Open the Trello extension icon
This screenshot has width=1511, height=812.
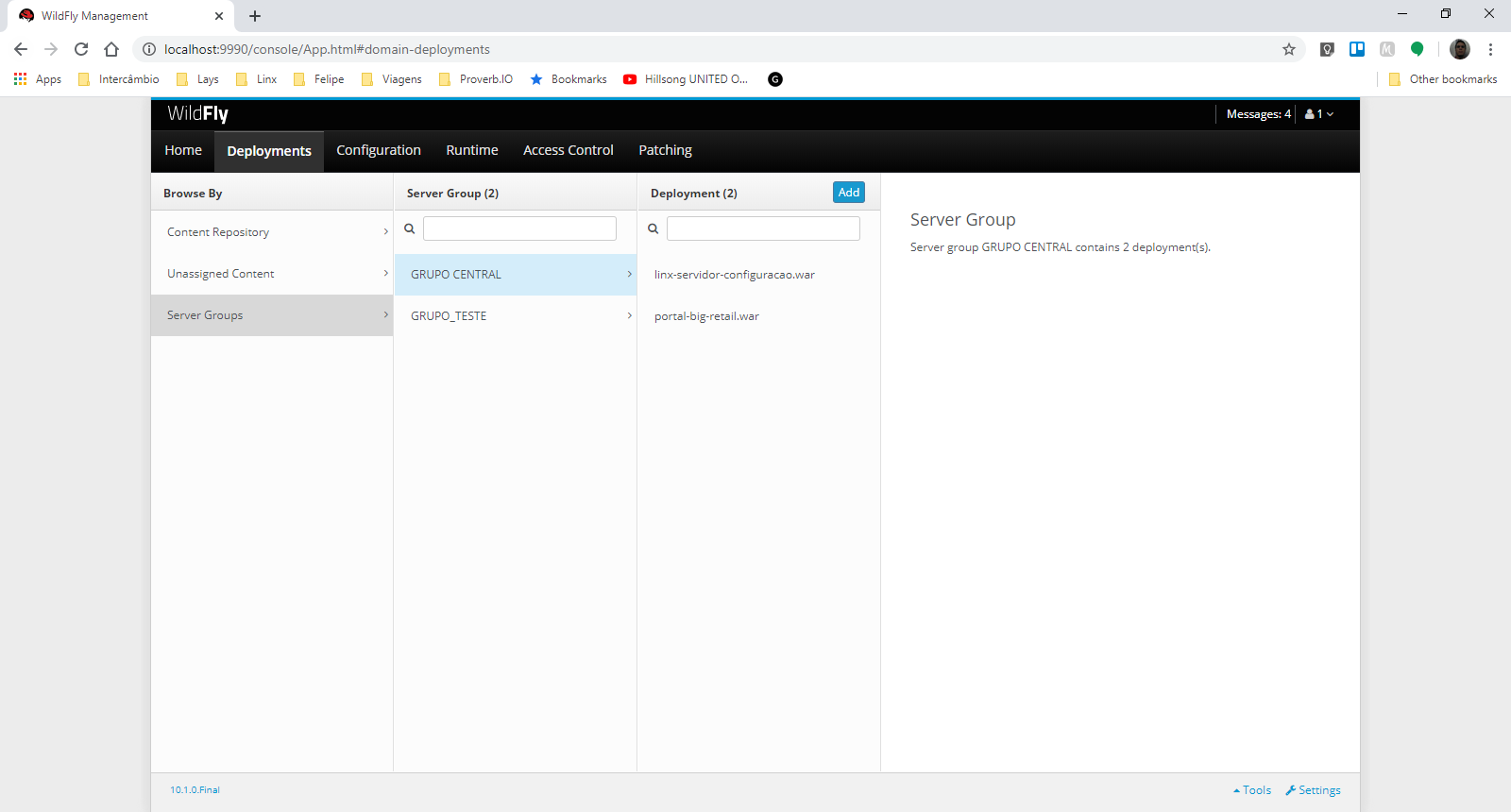[x=1357, y=49]
